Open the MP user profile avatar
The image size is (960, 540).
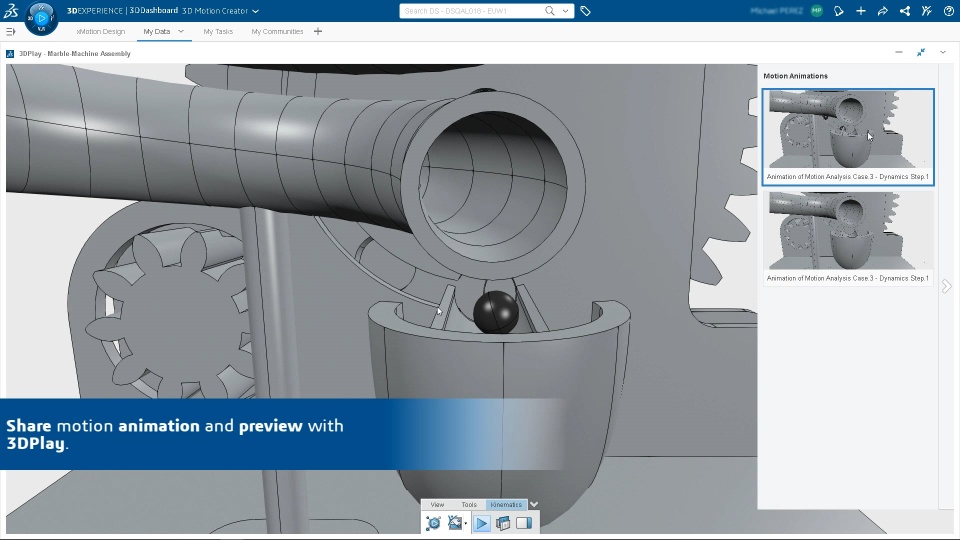tap(817, 10)
